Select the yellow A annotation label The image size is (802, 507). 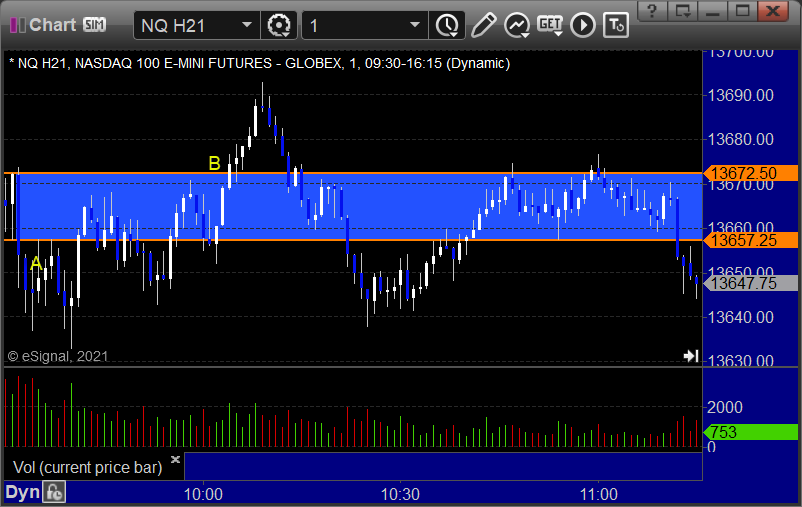tap(36, 263)
